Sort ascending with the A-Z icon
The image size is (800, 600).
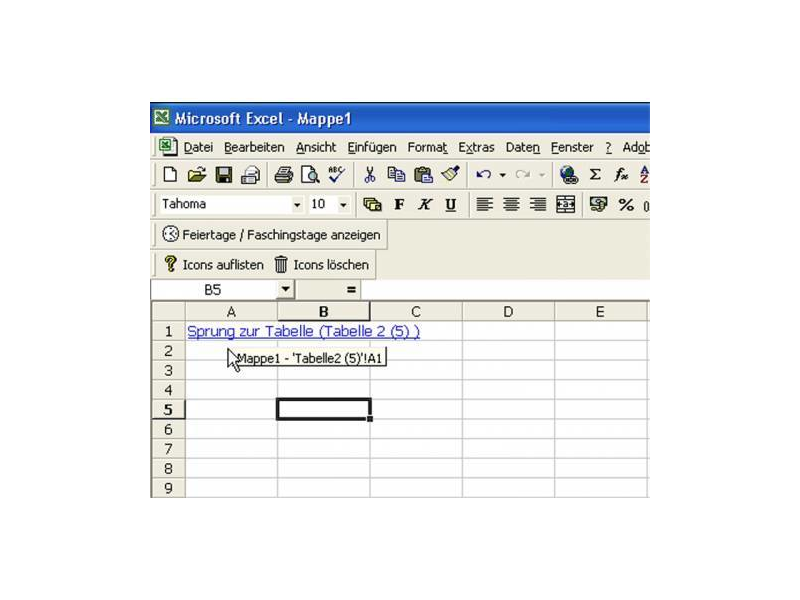coord(644,175)
